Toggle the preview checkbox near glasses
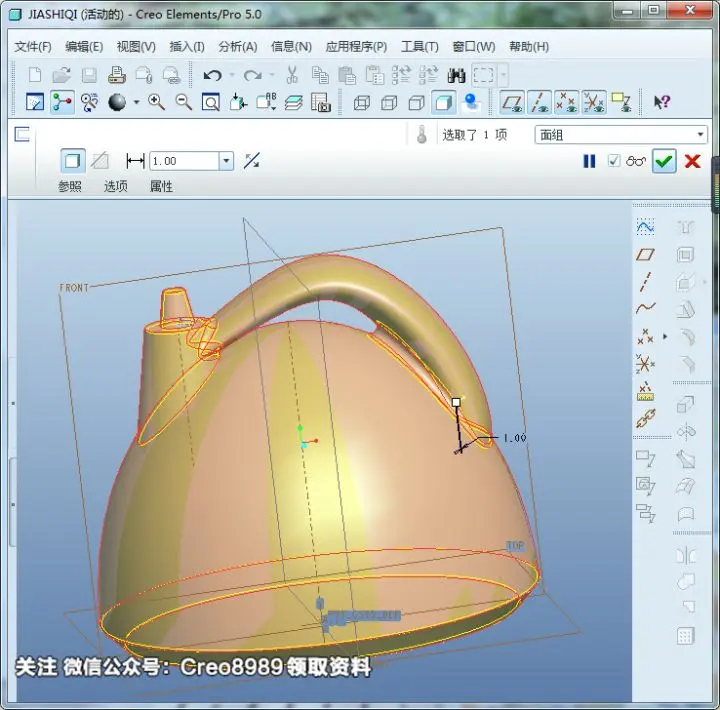The height and width of the screenshot is (710, 720). pyautogui.click(x=613, y=161)
